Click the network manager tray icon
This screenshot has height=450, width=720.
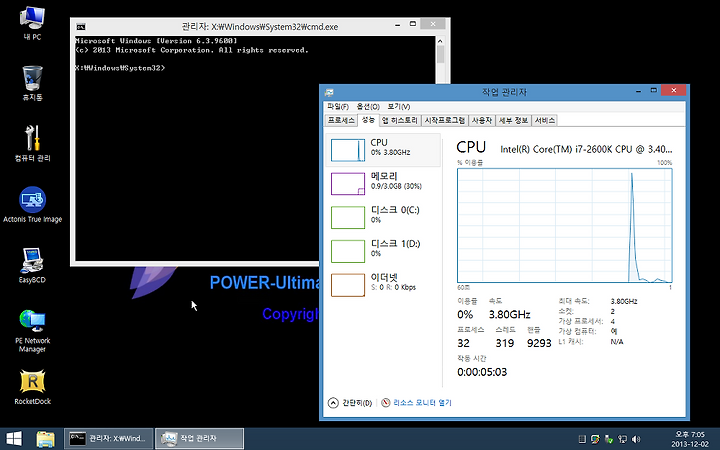596,439
